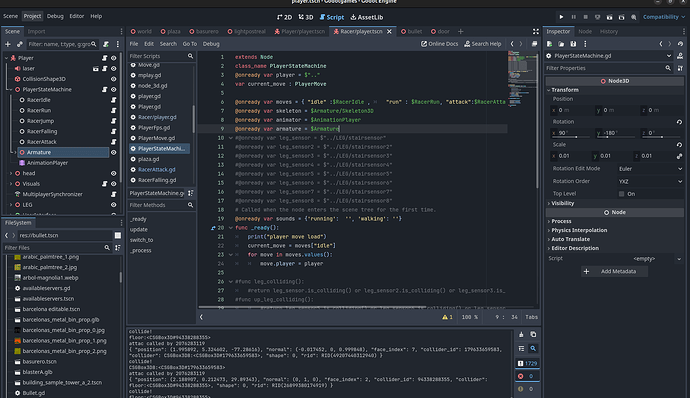This screenshot has height=398, width=690.
Task: Open the Project menu
Action: [x=32, y=16]
